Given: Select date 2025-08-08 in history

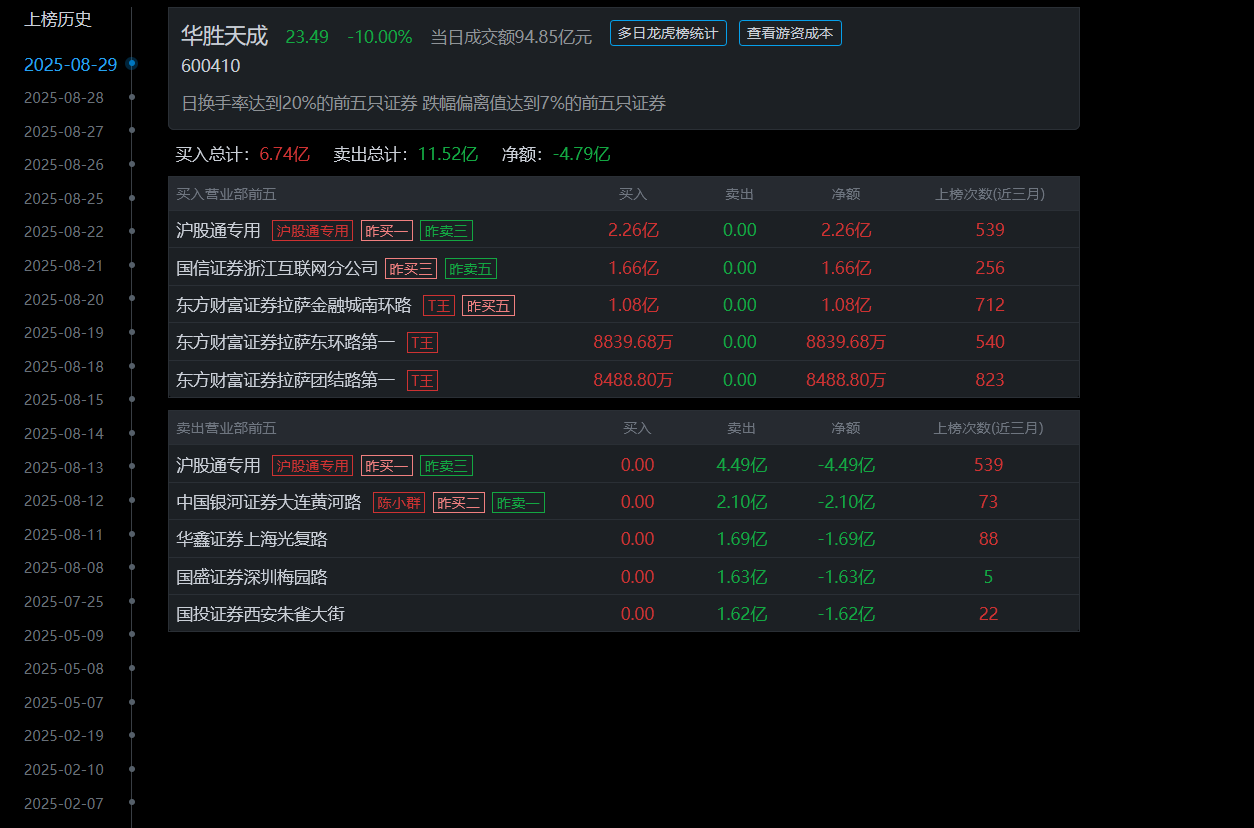Looking at the screenshot, I should point(64,568).
